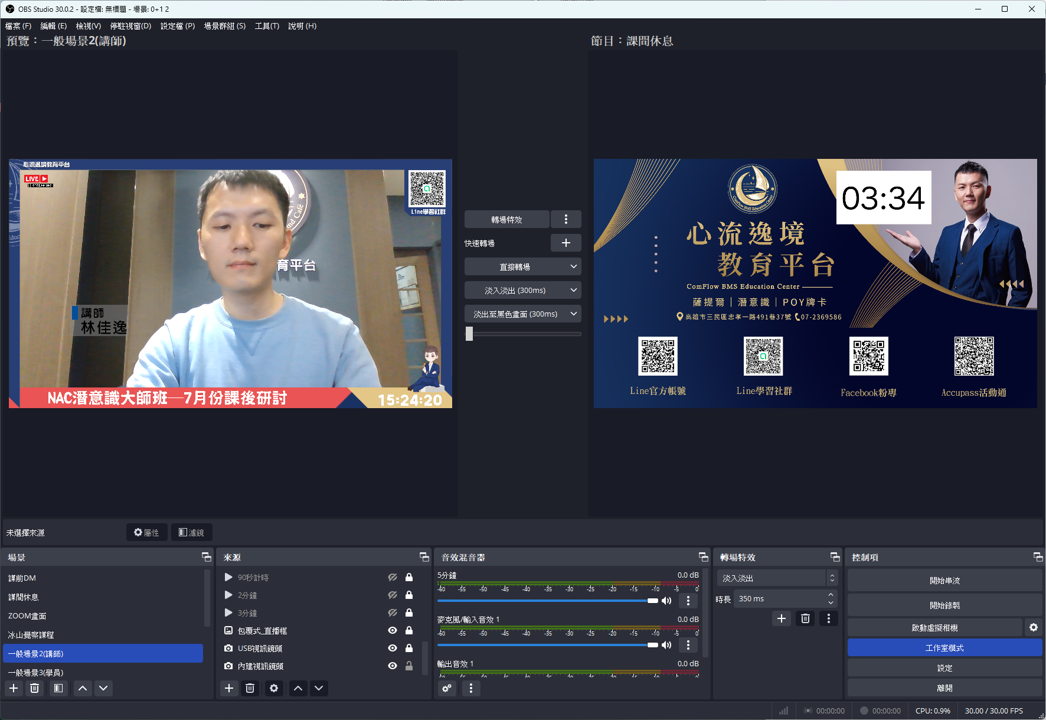1046x720 pixels.
Task: Adjust the 麥克風/輸入音效 1 volume slider
Action: coord(652,645)
